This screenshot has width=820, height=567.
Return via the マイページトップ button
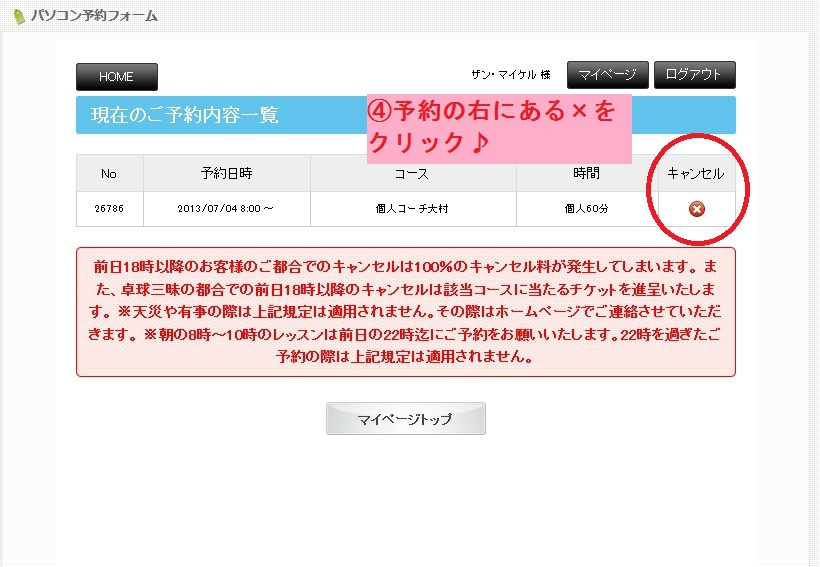coord(406,418)
